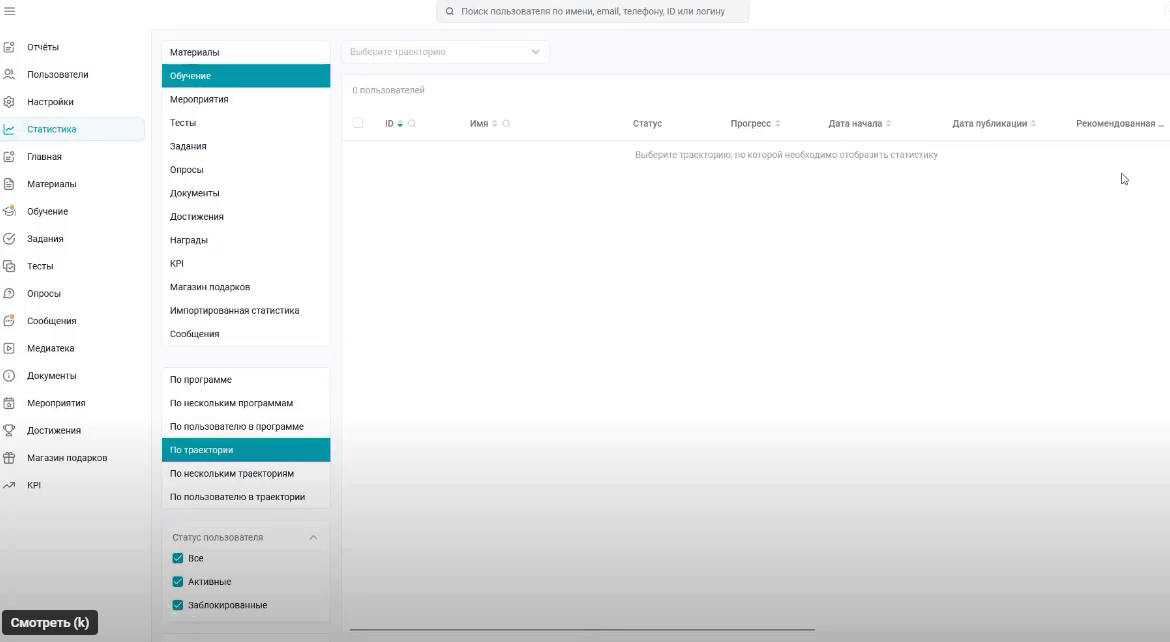The image size is (1170, 642).
Task: Select Достижения in statistics type list
Action: pos(245,216)
